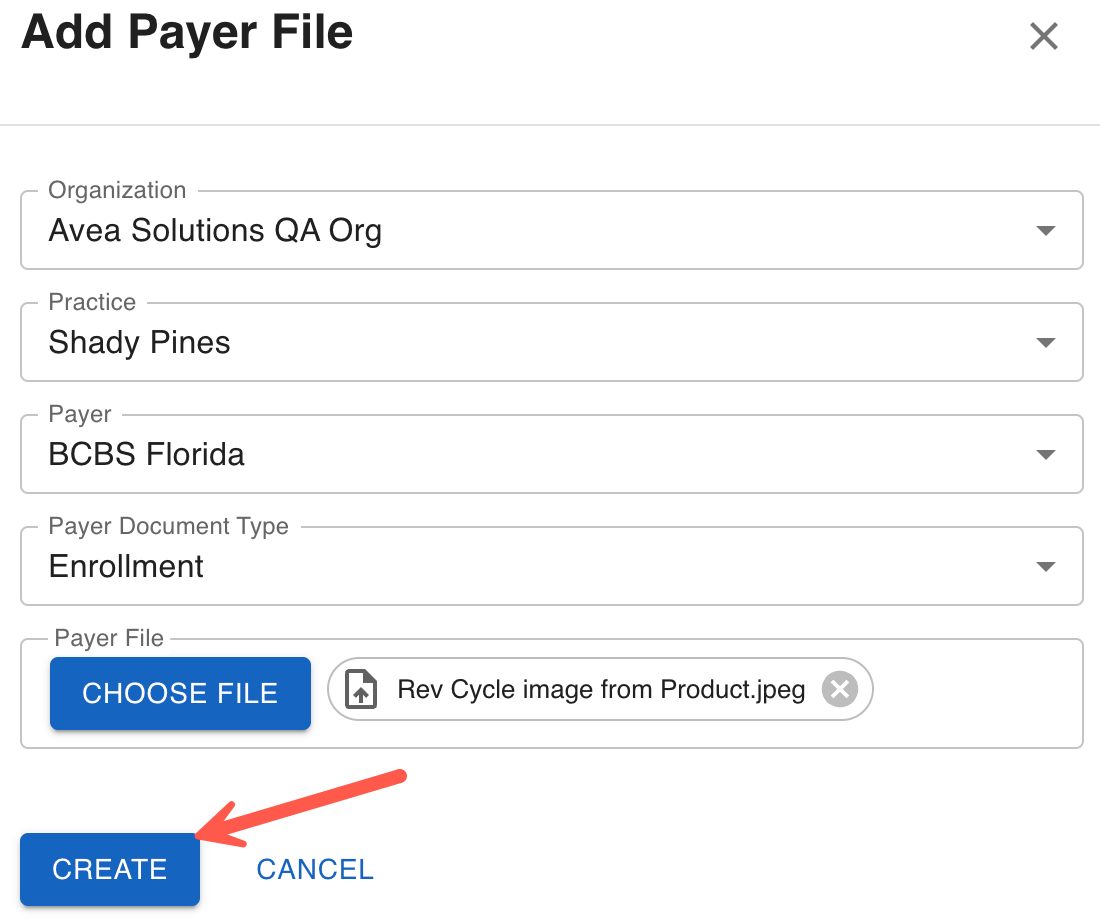The height and width of the screenshot is (922, 1100).
Task: Expand the Practice dropdown arrow
Action: [x=1045, y=342]
